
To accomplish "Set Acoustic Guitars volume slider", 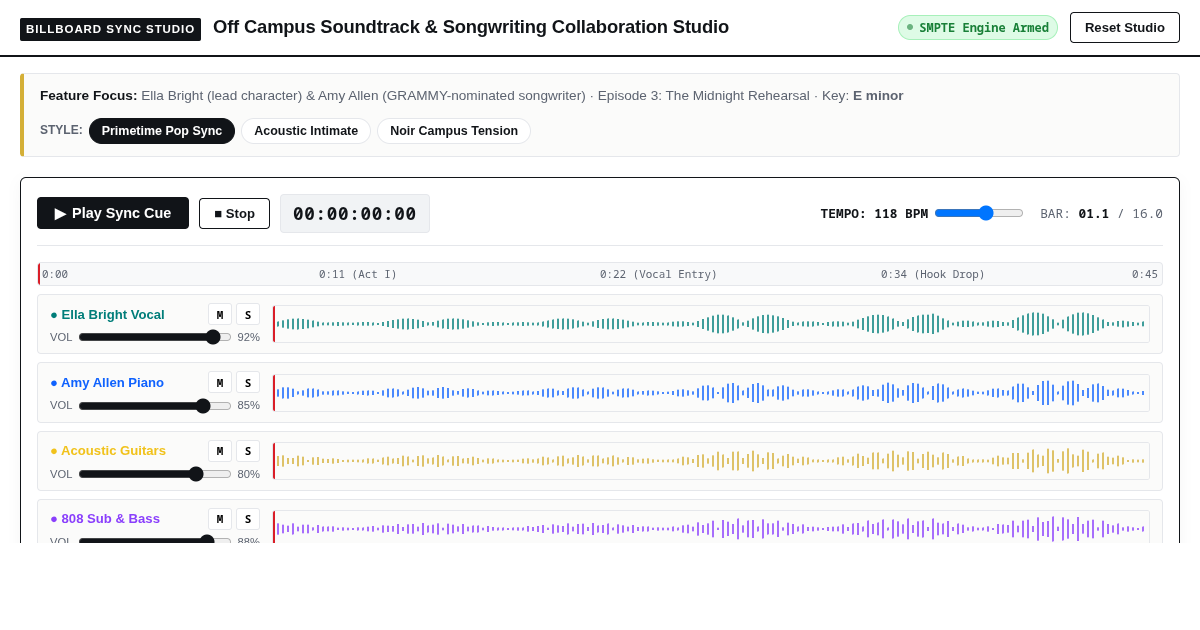I will pyautogui.click(x=155, y=474).
